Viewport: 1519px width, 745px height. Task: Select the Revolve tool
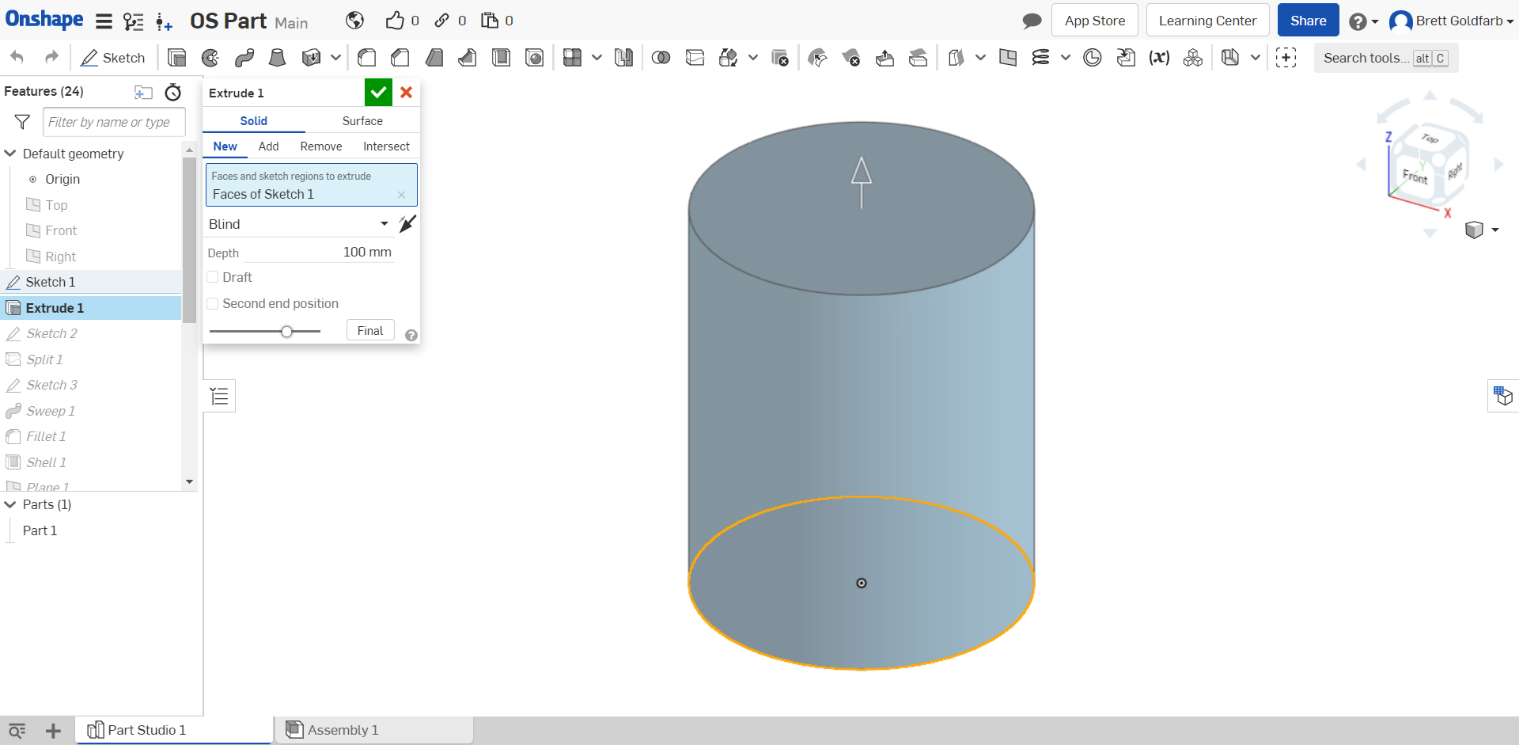pos(210,57)
